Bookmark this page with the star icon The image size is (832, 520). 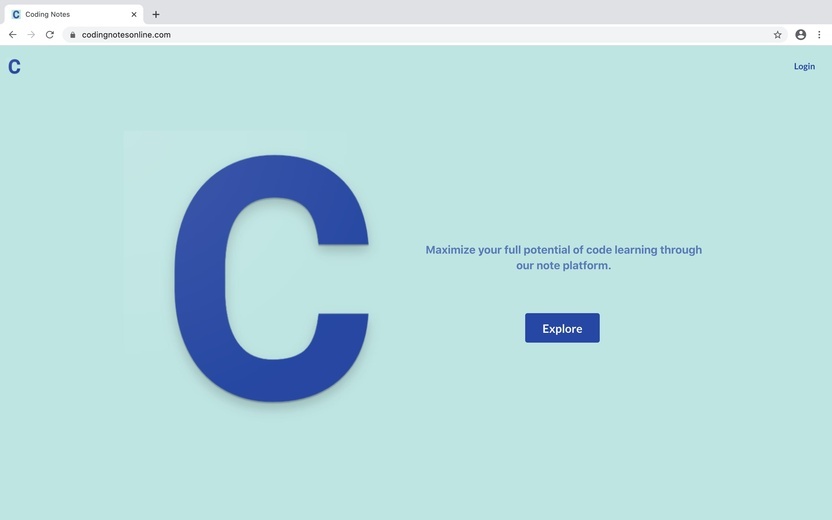[x=777, y=34]
